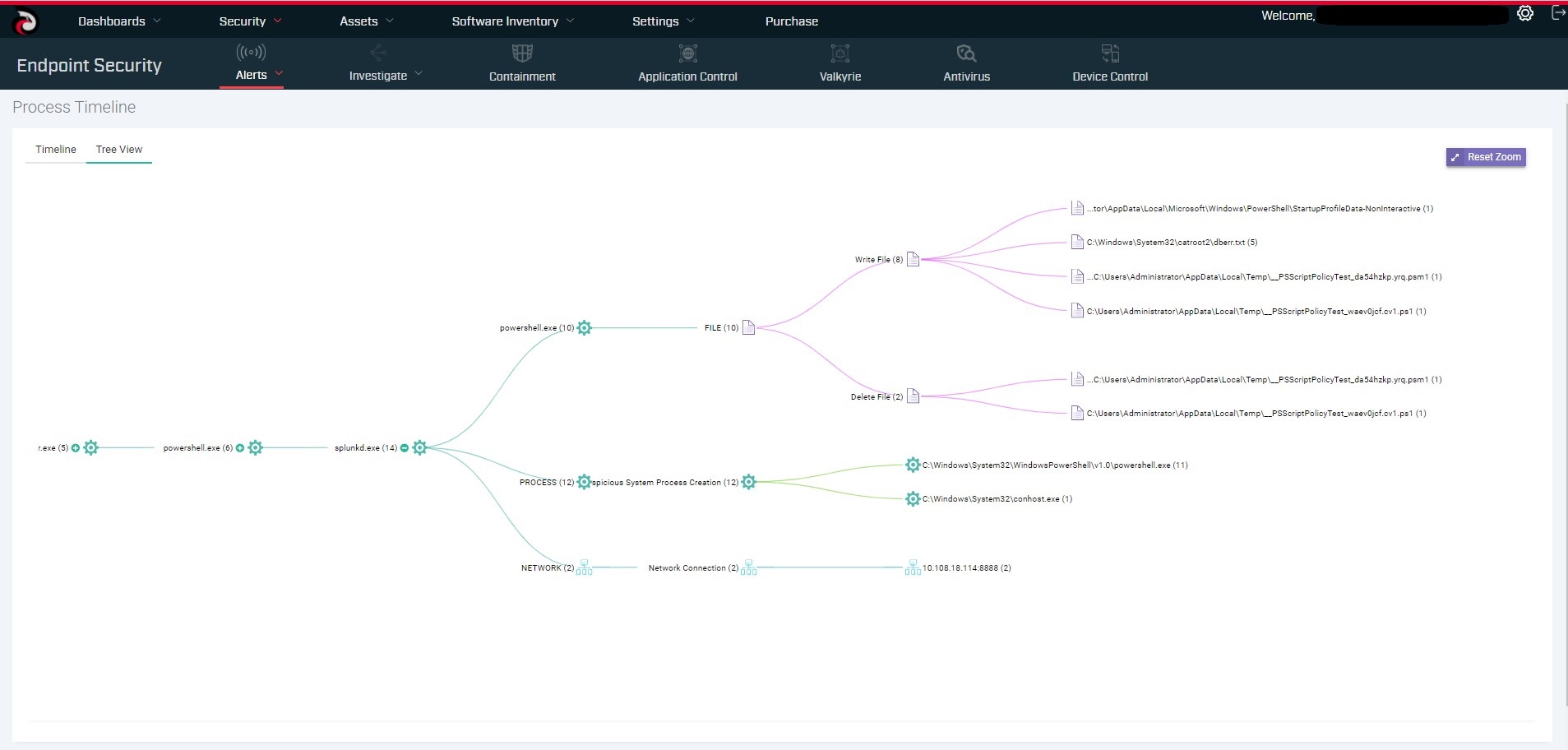Click the Delete File (2) label
The image size is (1568, 750).
(877, 396)
